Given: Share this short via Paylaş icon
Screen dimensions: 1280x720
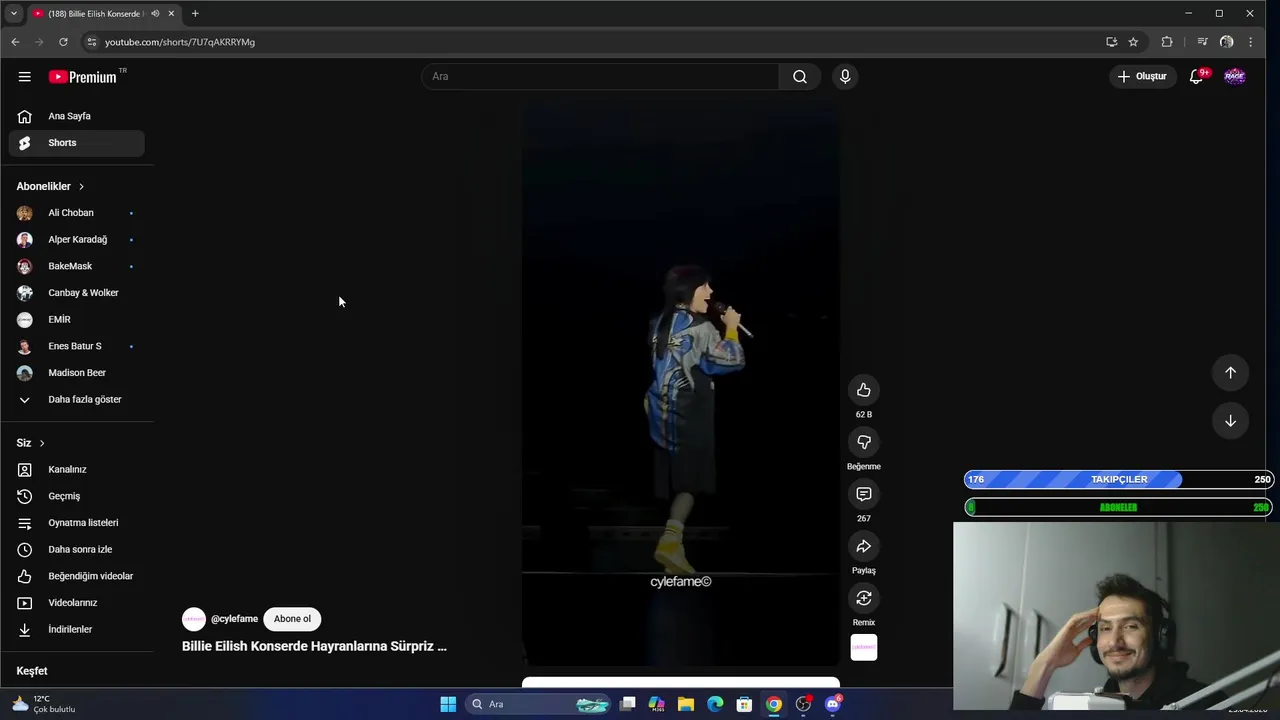Looking at the screenshot, I should [x=864, y=546].
